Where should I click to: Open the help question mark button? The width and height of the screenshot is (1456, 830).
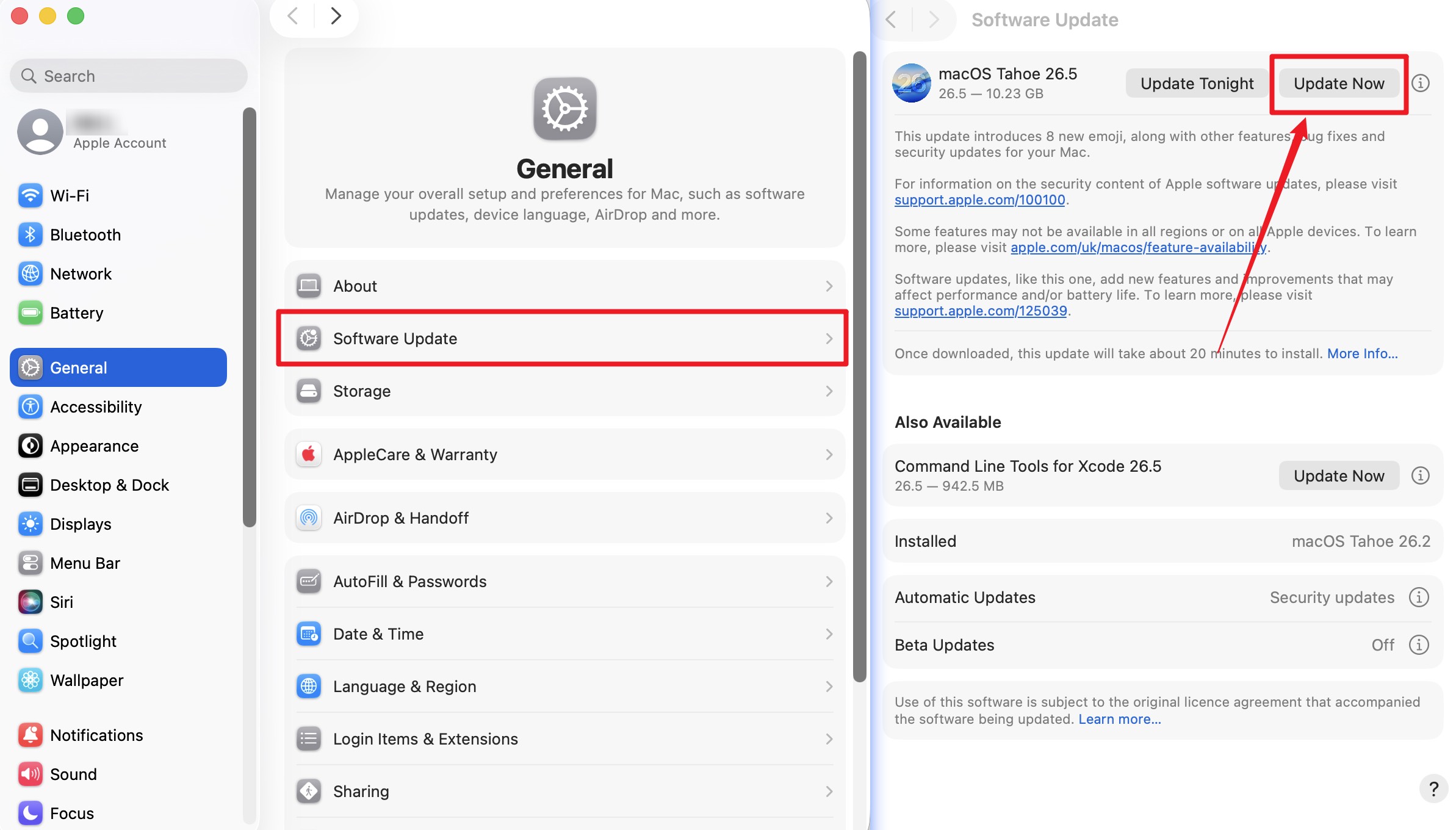(x=1434, y=789)
